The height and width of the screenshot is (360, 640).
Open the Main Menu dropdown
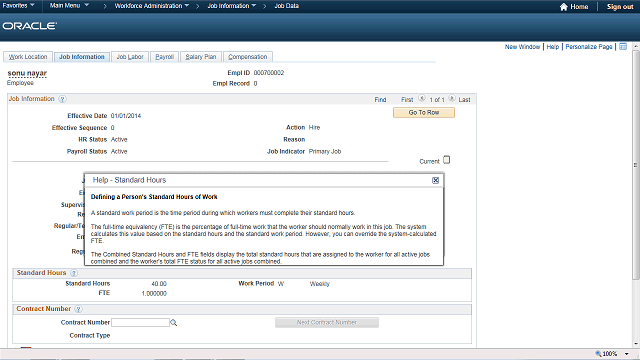click(x=69, y=6)
